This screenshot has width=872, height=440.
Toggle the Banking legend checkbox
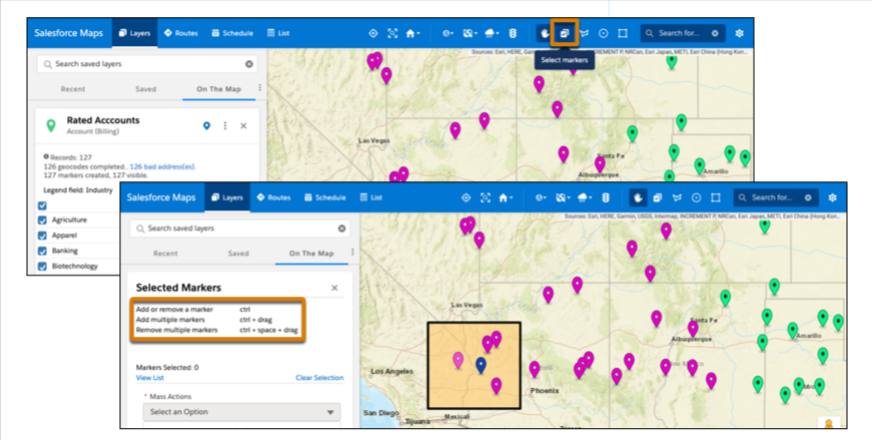(x=42, y=251)
